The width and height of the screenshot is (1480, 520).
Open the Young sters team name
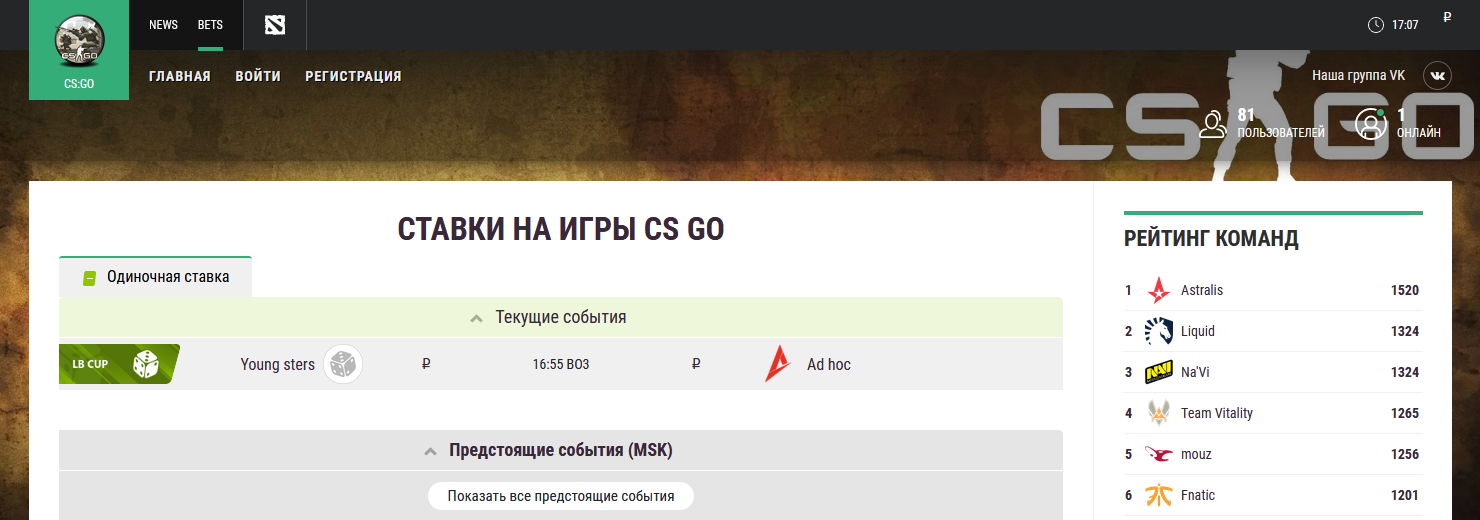click(x=278, y=365)
